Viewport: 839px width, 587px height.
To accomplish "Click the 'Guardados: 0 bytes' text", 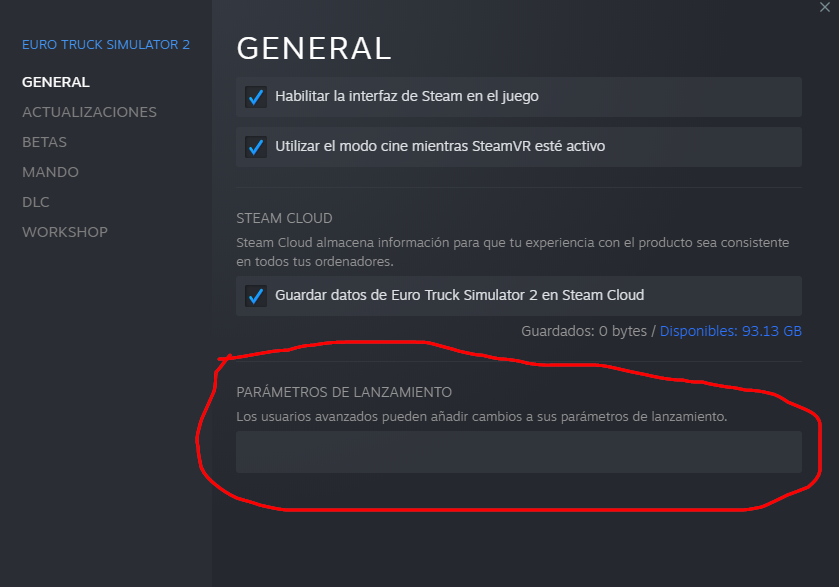I will coord(584,331).
